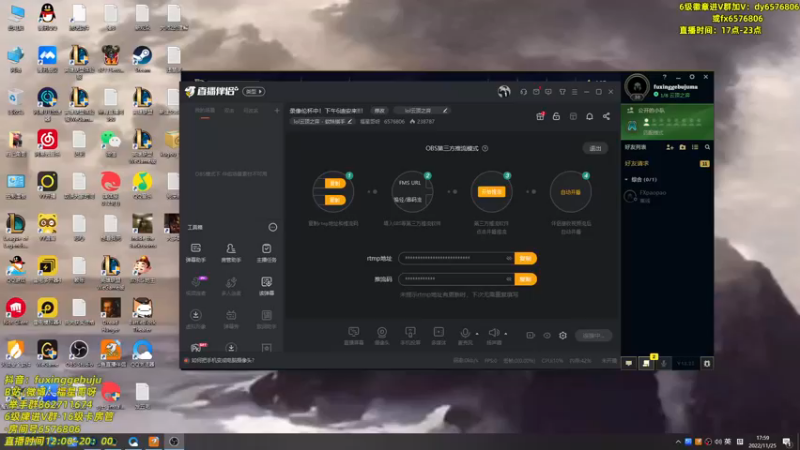
Task: Reveal the stream key with eye icon
Action: coord(509,279)
